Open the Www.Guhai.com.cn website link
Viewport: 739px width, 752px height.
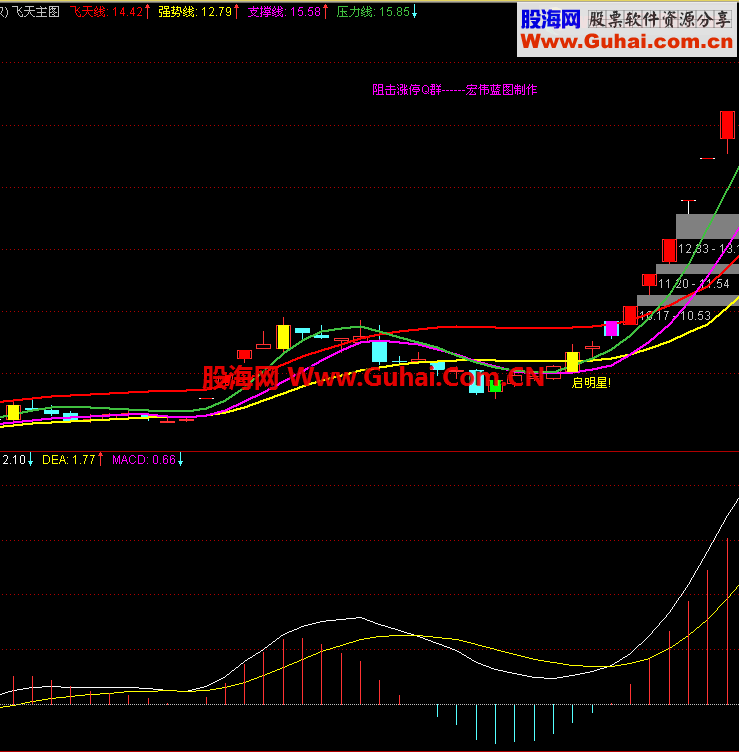pyautogui.click(x=627, y=42)
